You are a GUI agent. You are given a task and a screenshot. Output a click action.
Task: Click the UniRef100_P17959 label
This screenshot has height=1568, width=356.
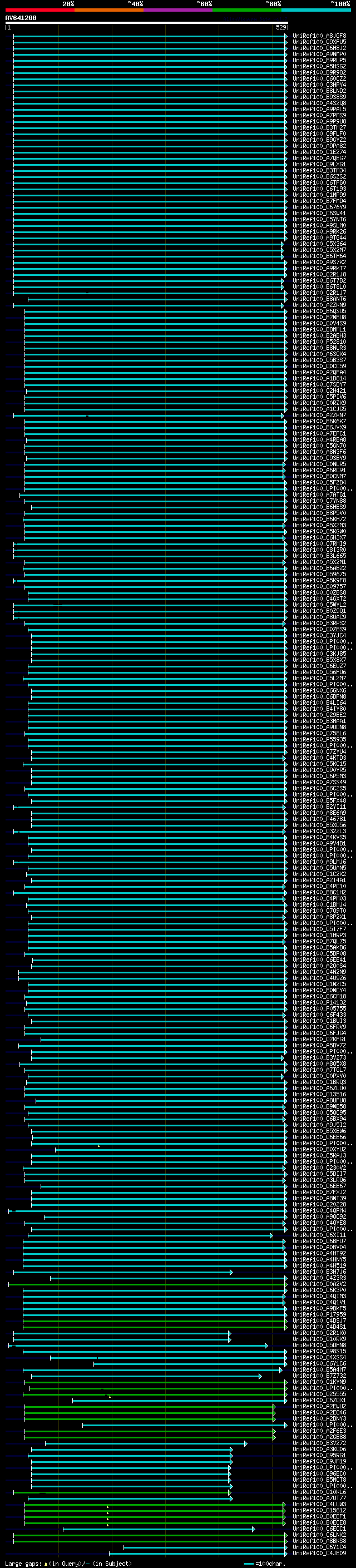click(319, 1315)
